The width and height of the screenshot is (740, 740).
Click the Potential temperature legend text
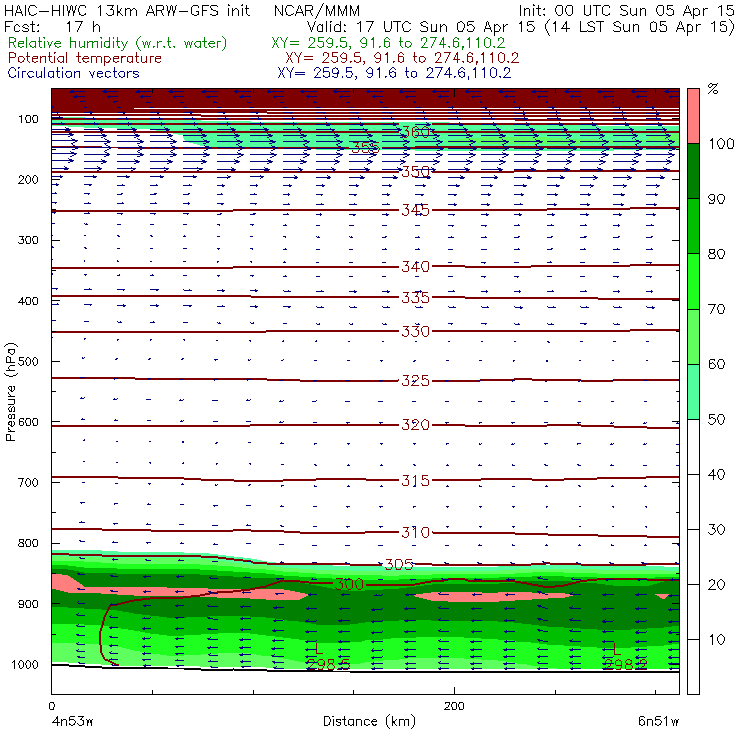pos(84,58)
